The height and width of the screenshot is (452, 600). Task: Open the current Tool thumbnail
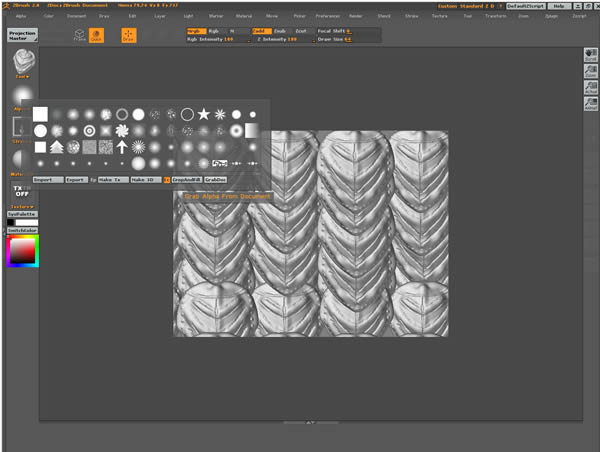click(x=24, y=63)
